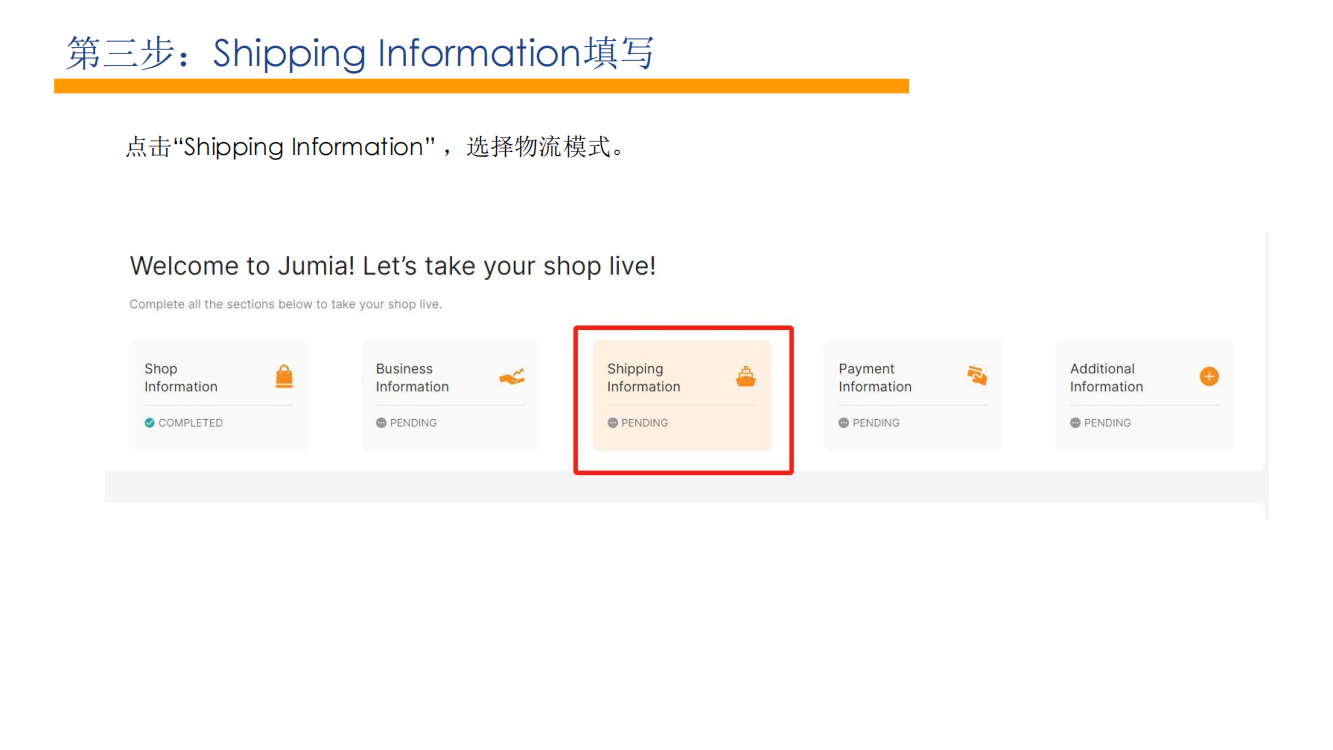Click the pending clock icon under Shipping Information
This screenshot has height=750, width=1333.
click(x=613, y=422)
